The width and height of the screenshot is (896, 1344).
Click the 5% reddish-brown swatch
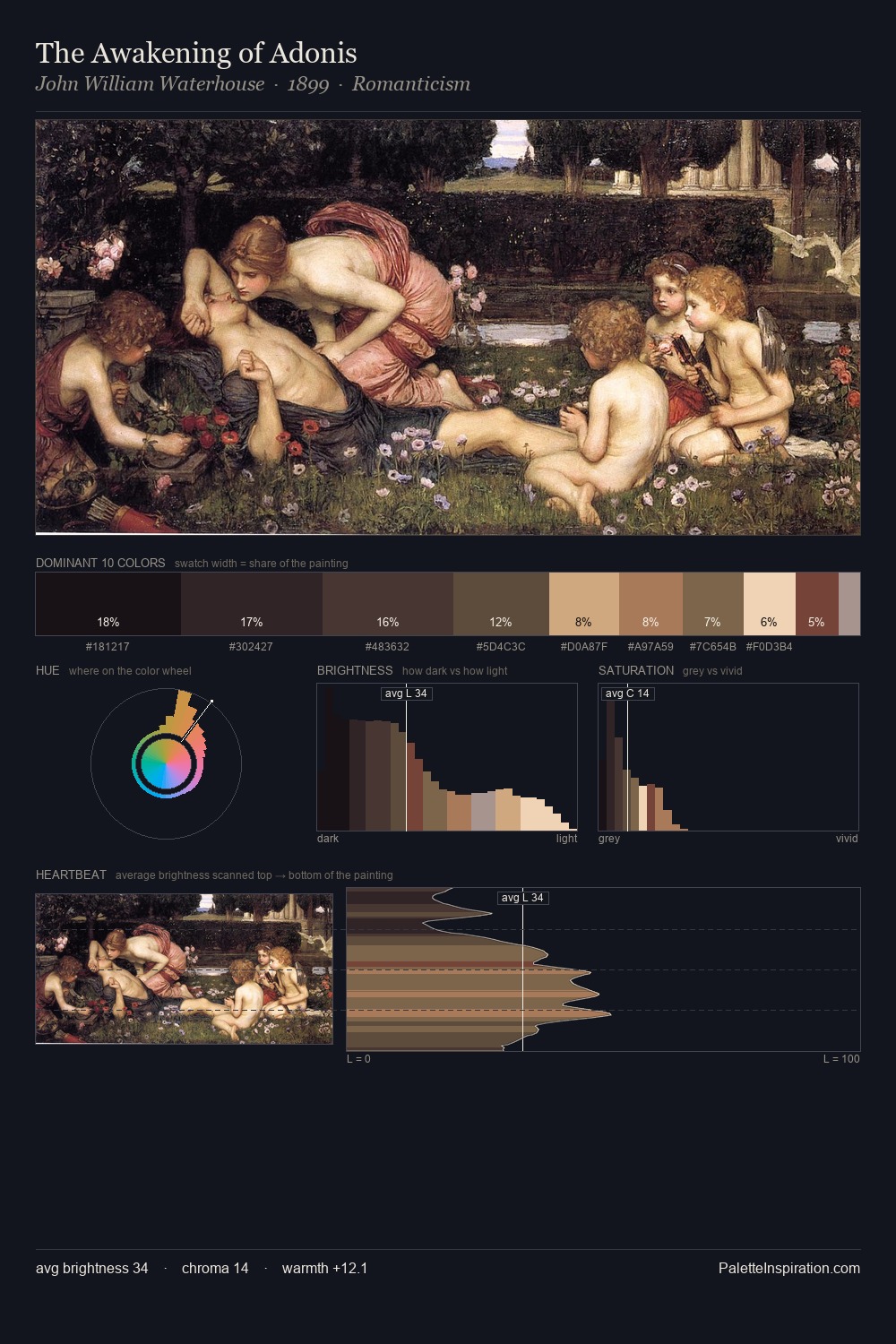click(x=817, y=604)
